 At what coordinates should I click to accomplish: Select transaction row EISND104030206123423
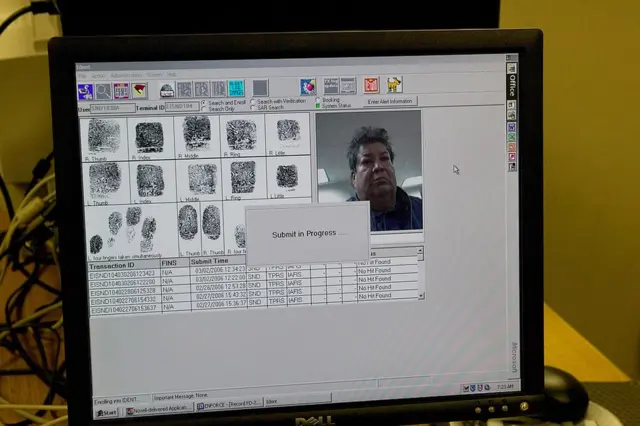[x=122, y=273]
